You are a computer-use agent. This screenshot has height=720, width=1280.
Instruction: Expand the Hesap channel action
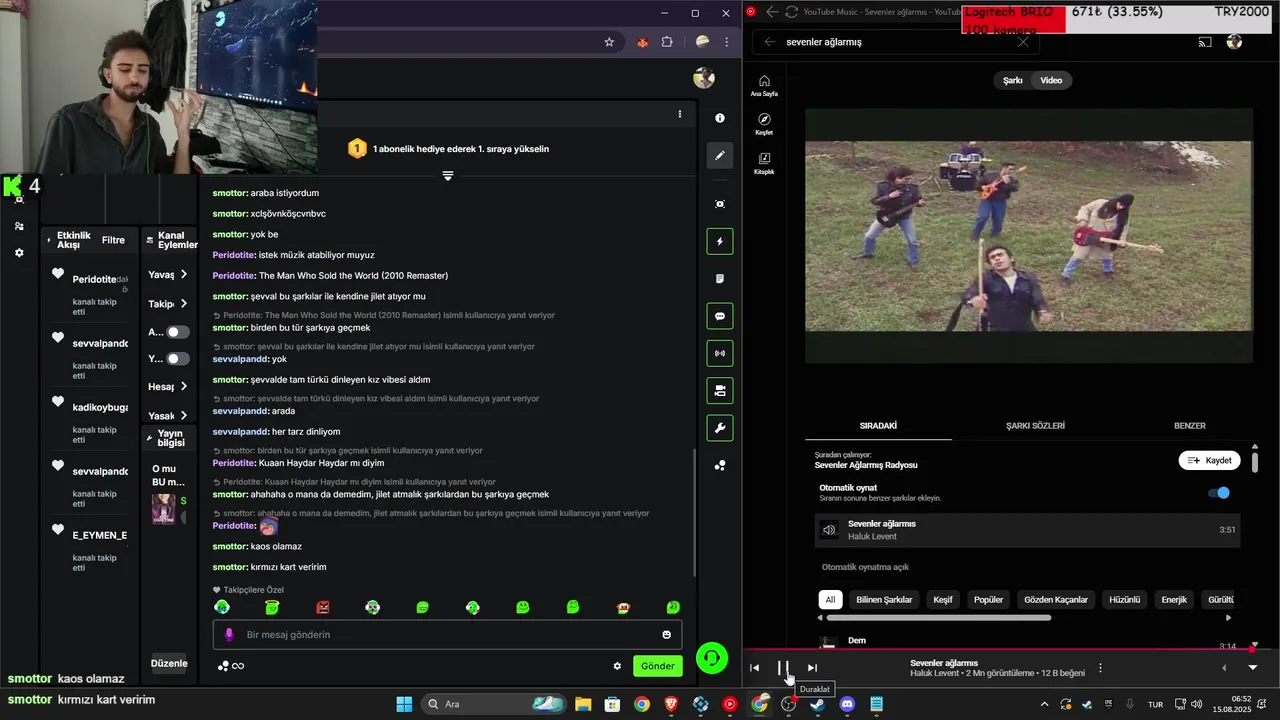coord(184,387)
